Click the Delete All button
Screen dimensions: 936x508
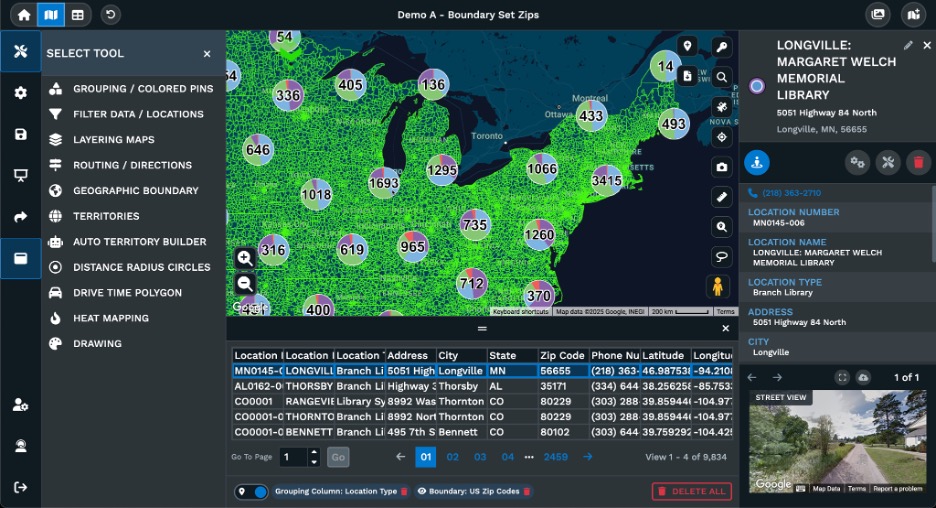point(691,491)
